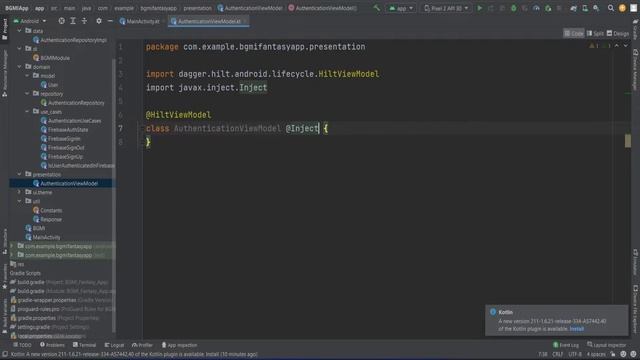Switch editor to Design view
Image resolution: width=640 pixels, height=360 pixels.
pyautogui.click(x=618, y=33)
